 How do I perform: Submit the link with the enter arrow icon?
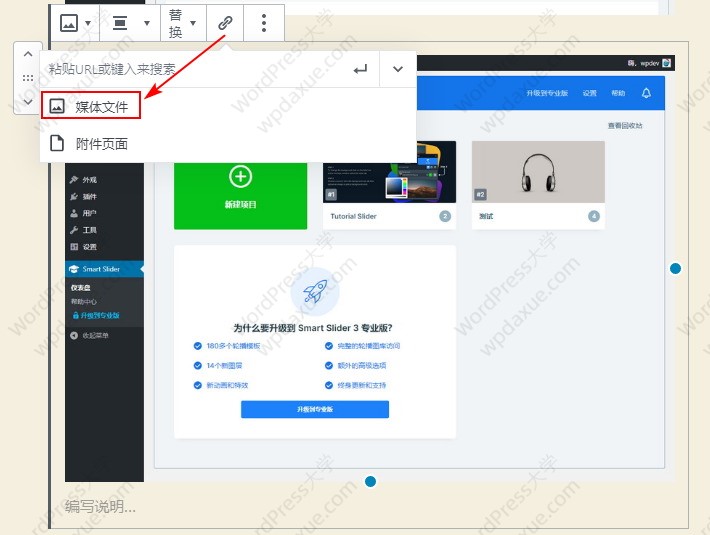tap(360, 69)
